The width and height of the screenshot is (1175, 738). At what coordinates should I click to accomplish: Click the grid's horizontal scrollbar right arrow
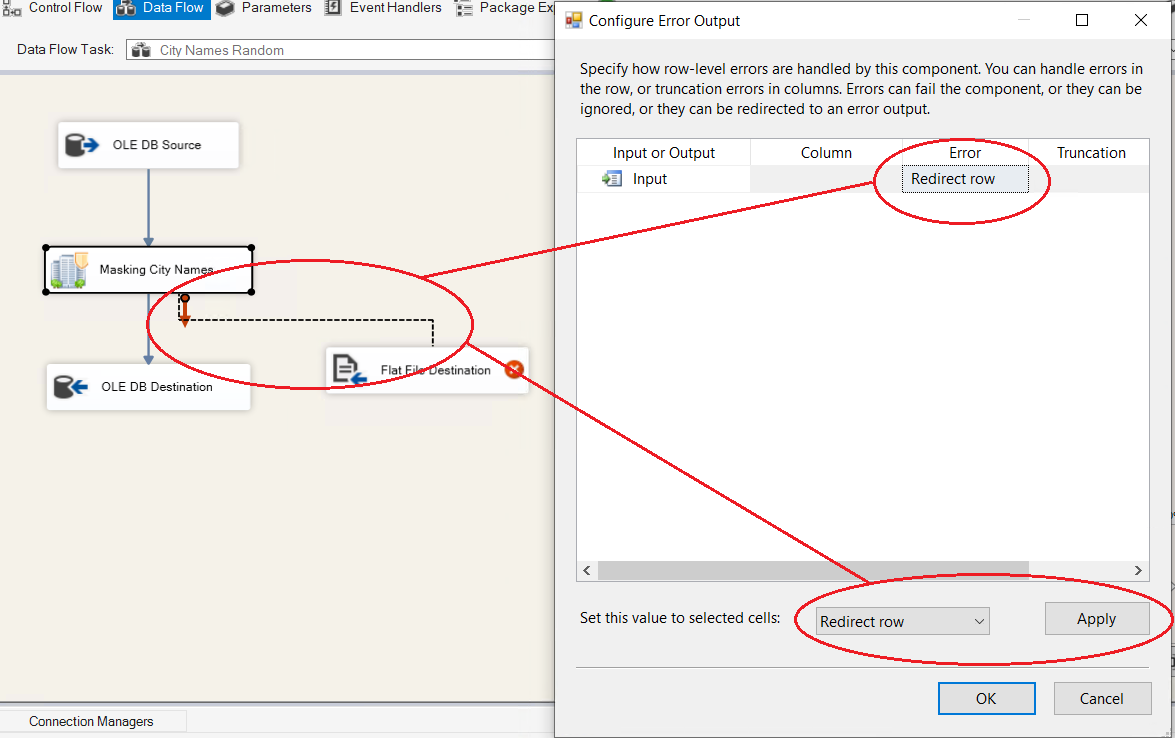click(x=1139, y=570)
